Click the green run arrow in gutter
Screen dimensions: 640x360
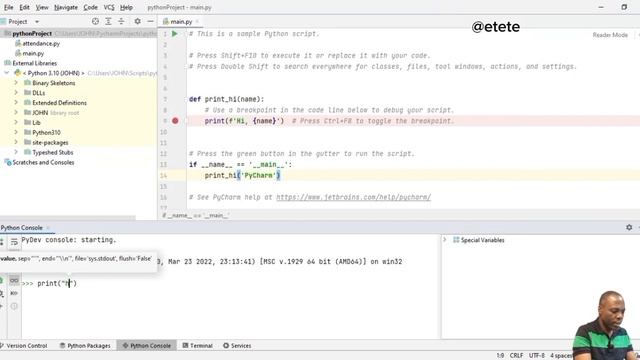175,34
